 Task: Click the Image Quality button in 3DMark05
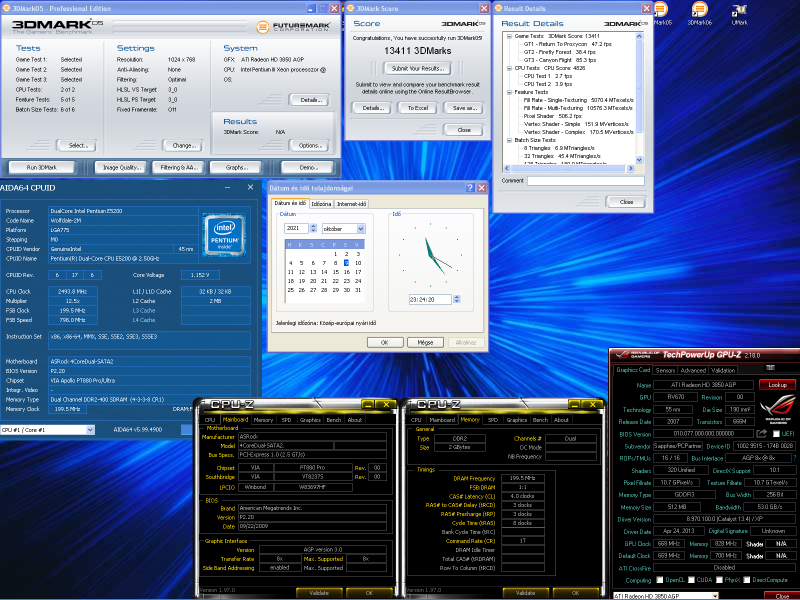121,167
